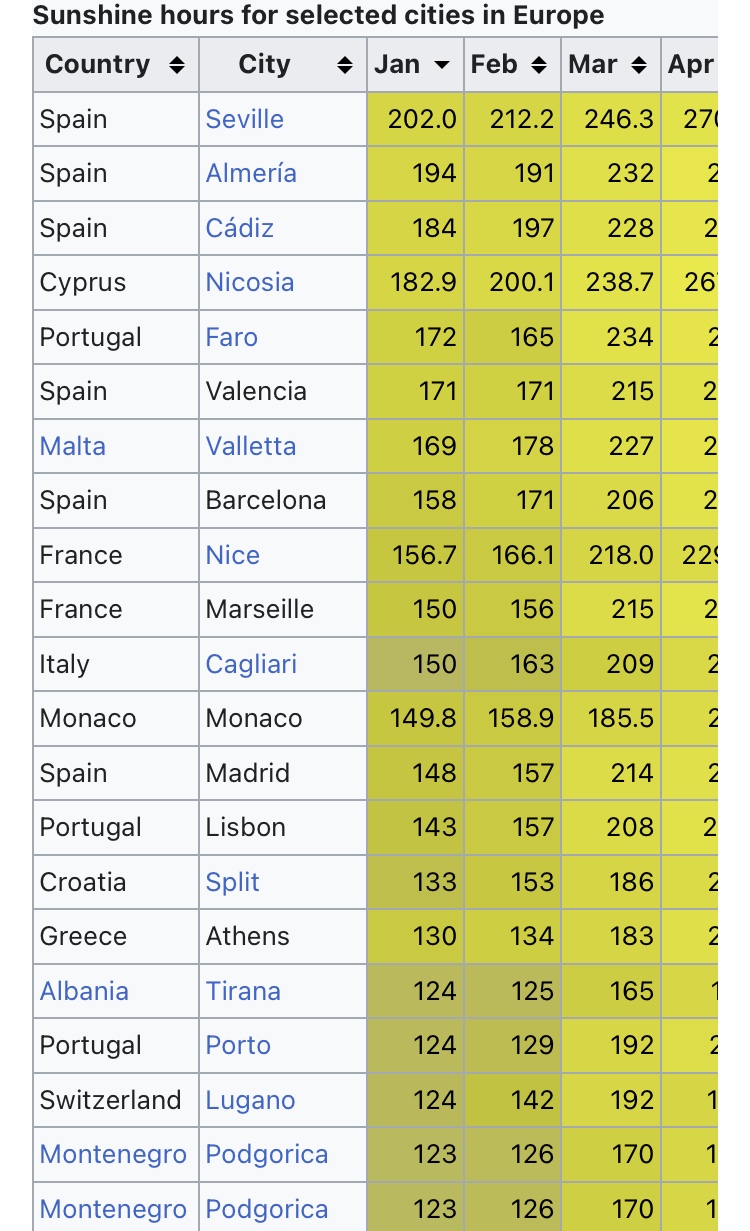
Task: Click the Jan column sort arrow
Action: coord(441,66)
